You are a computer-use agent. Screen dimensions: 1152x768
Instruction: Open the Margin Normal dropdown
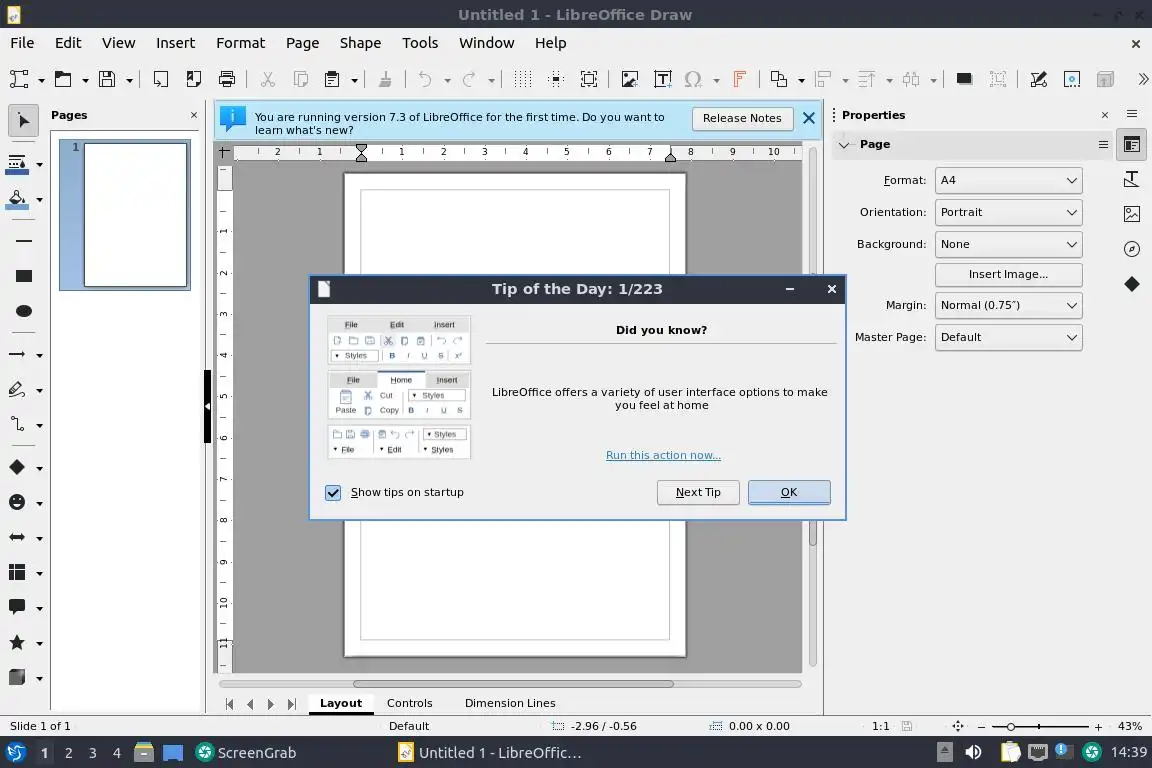[x=1008, y=305]
